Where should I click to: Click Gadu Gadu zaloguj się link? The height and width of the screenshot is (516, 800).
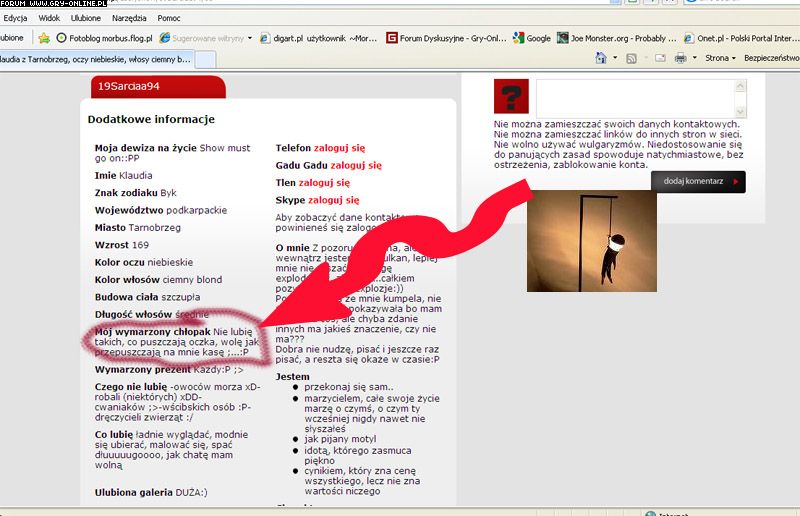(356, 165)
